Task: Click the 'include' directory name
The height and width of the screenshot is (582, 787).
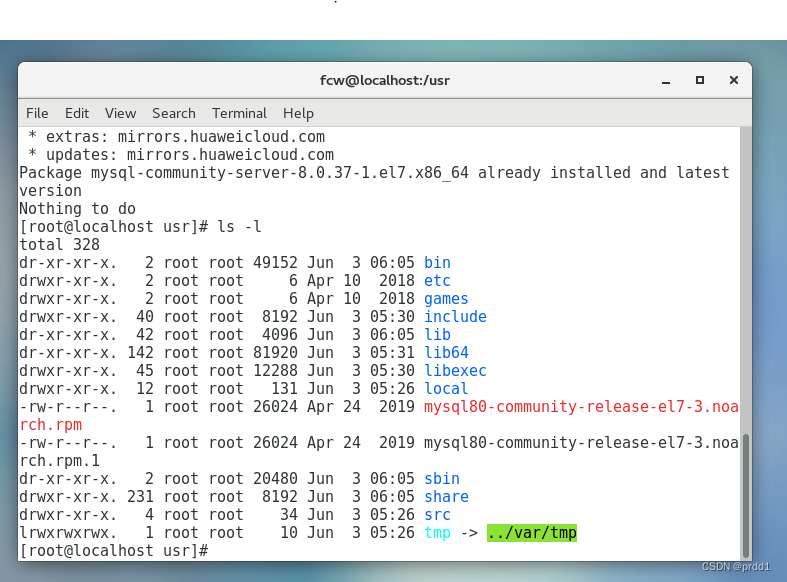Action: [455, 317]
